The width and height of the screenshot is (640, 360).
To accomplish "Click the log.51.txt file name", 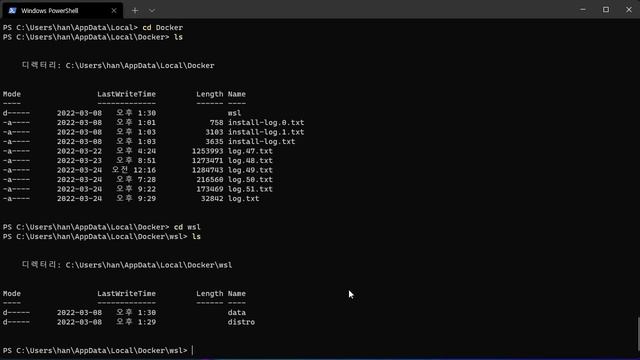I will pos(250,189).
